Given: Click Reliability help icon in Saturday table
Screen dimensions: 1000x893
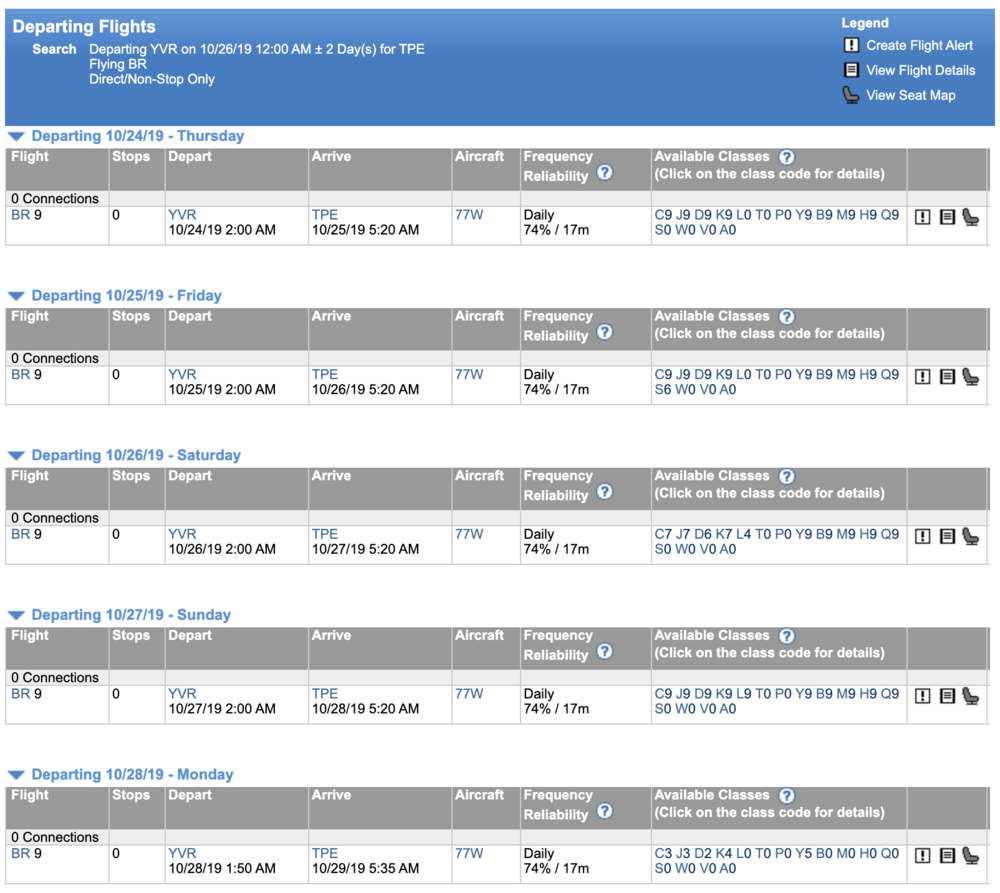Looking at the screenshot, I should 604,492.
